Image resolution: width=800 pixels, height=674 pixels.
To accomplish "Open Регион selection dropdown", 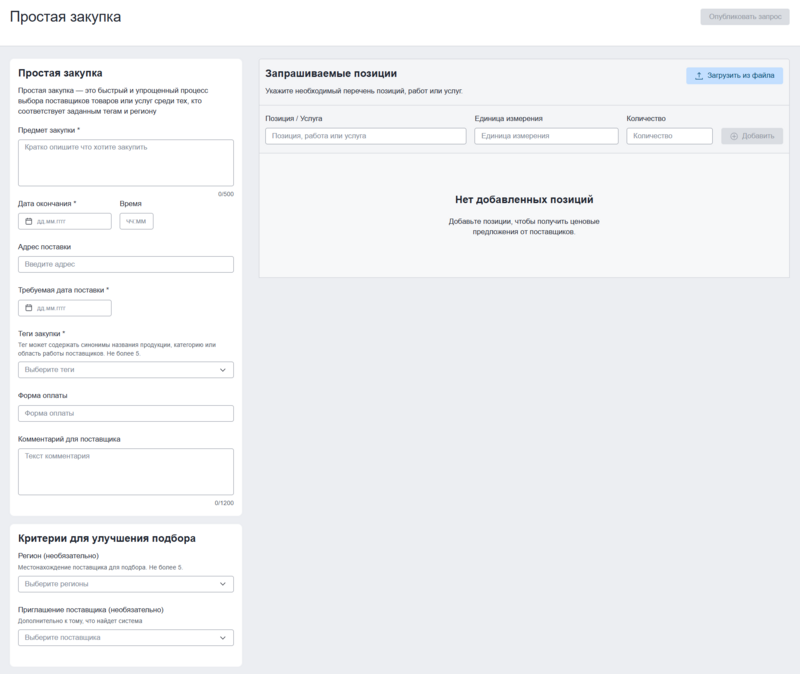I will click(x=126, y=584).
